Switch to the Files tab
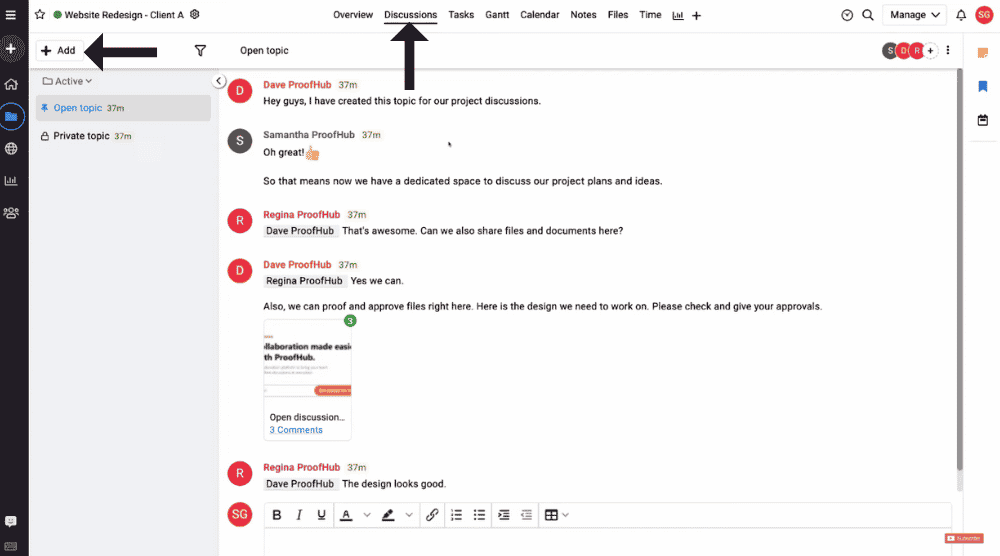Viewport: 1000px width, 556px height. [x=617, y=15]
